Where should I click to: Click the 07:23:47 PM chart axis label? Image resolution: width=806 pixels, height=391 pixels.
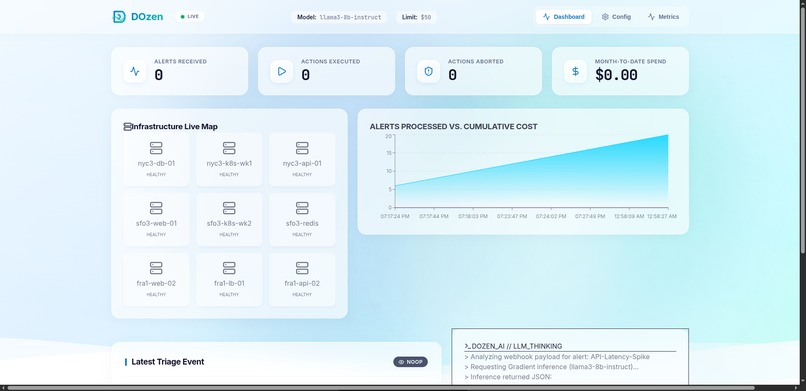click(x=512, y=216)
